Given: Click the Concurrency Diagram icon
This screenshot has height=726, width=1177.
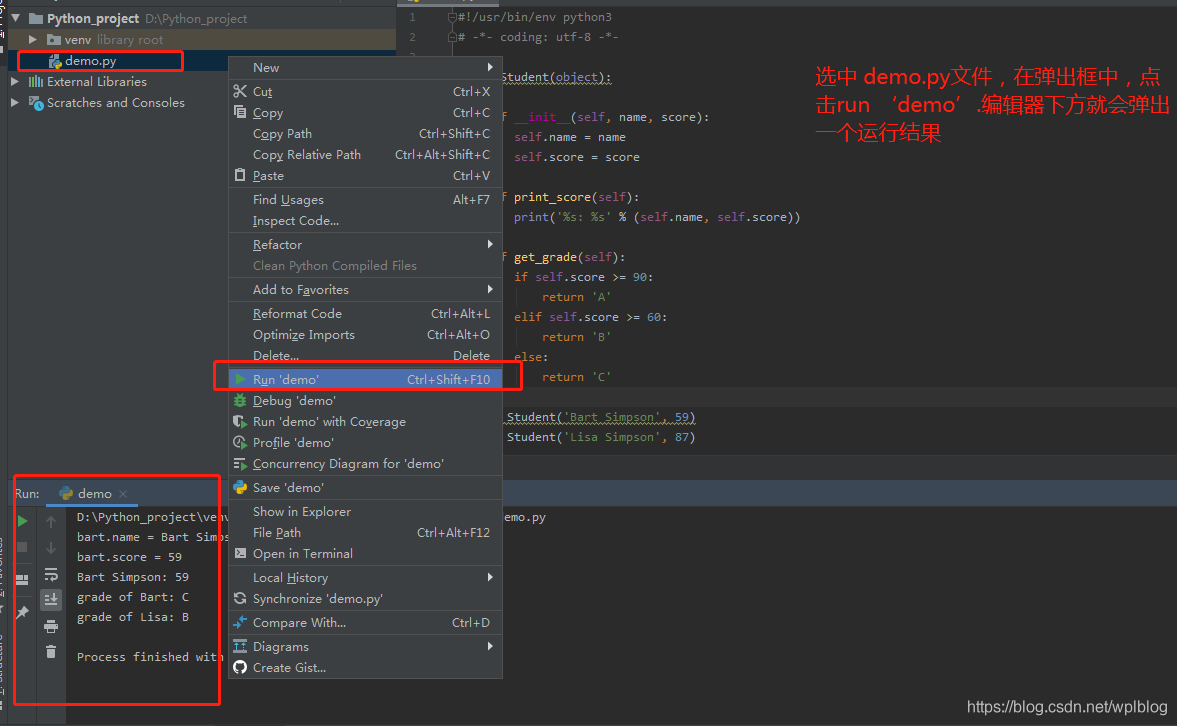Looking at the screenshot, I should pos(240,463).
